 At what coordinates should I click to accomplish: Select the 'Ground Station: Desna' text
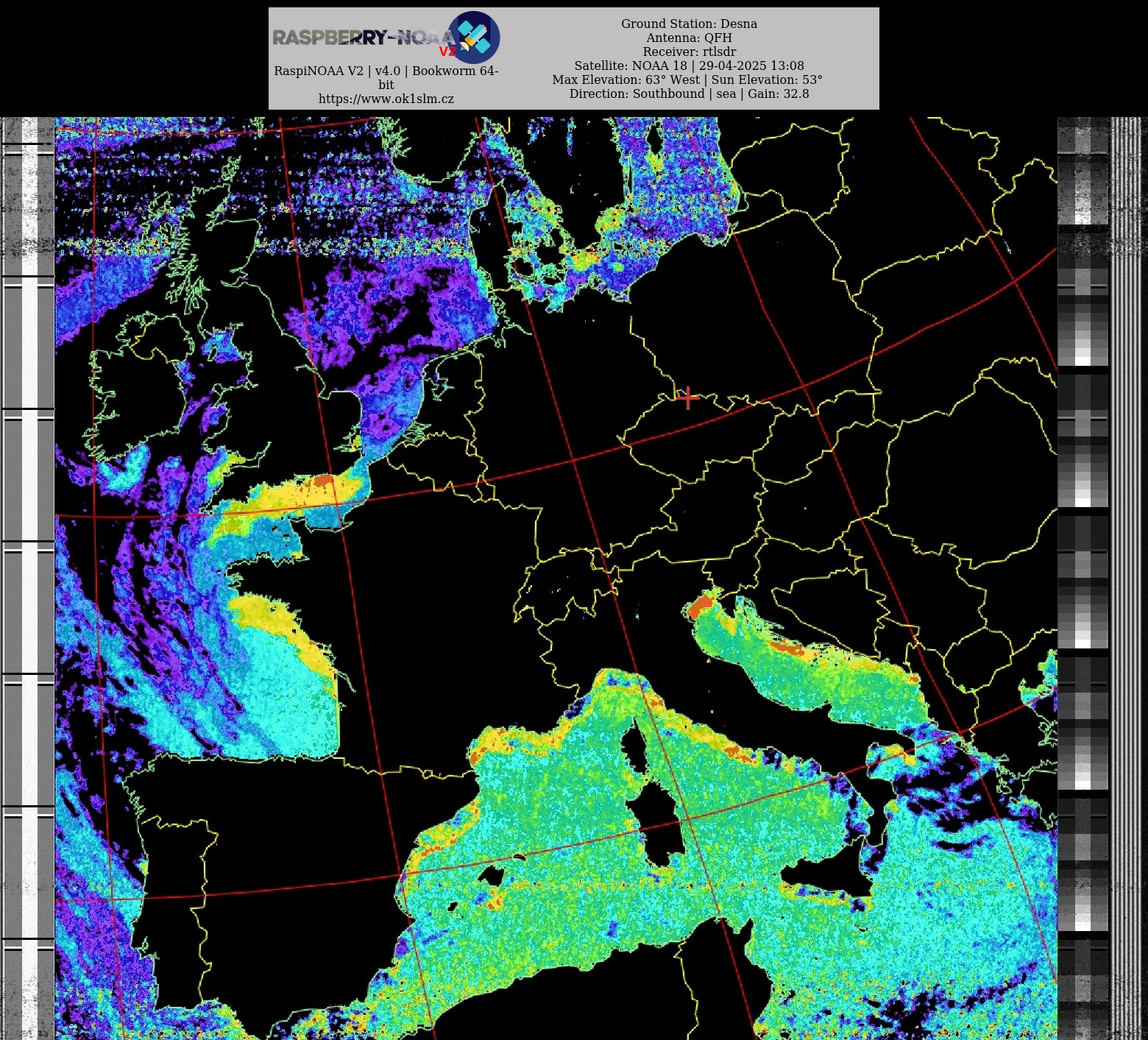click(x=689, y=24)
